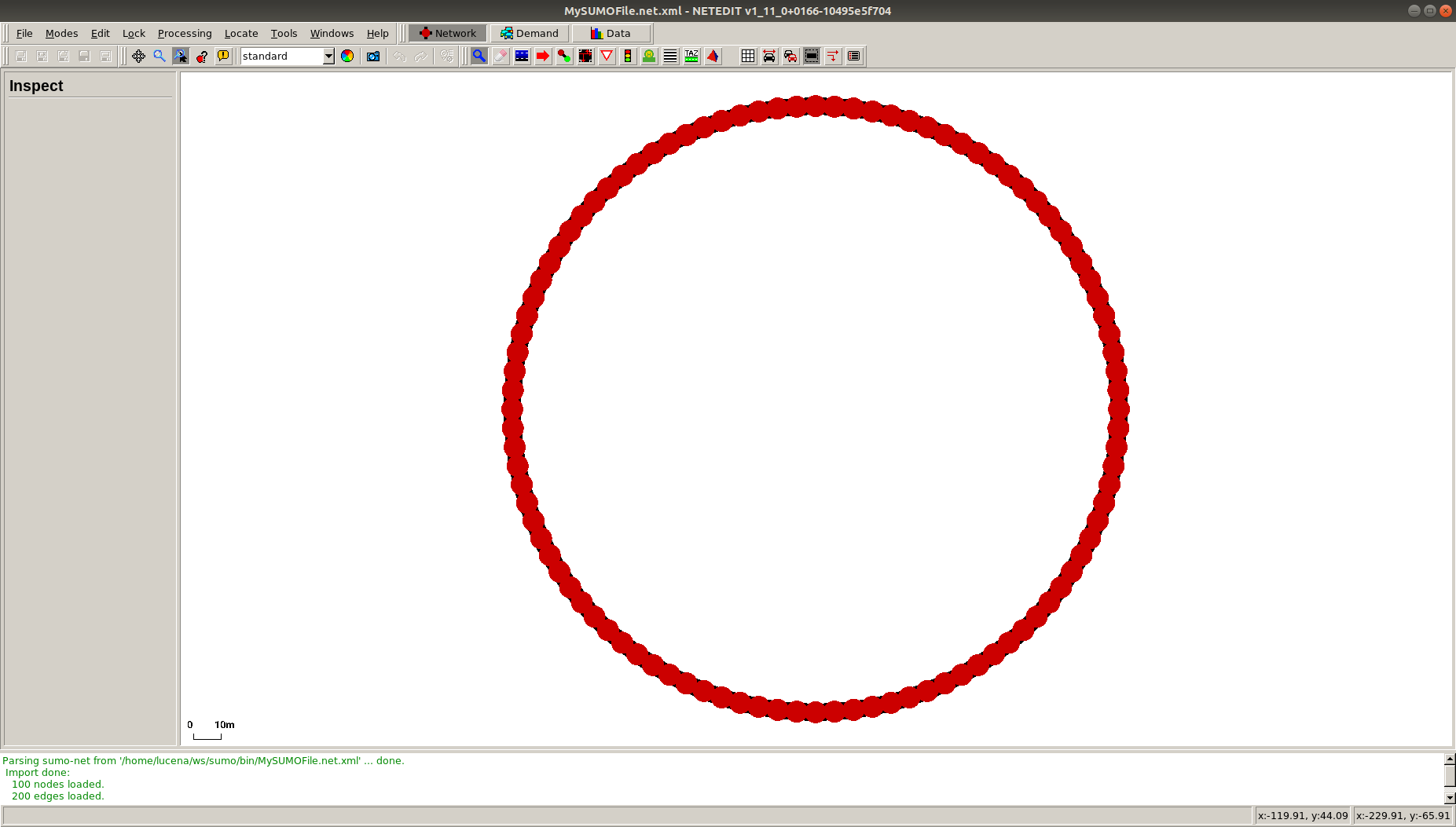Open the Modes menu

pos(61,33)
